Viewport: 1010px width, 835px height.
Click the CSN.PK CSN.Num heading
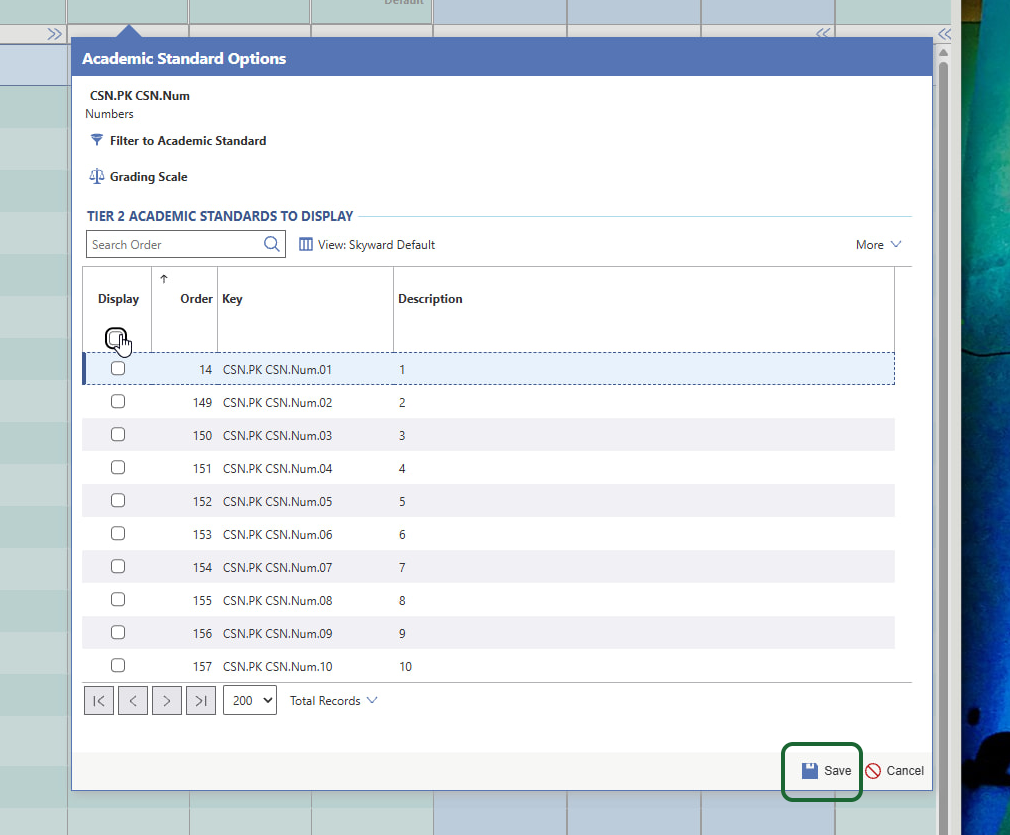[x=140, y=95]
